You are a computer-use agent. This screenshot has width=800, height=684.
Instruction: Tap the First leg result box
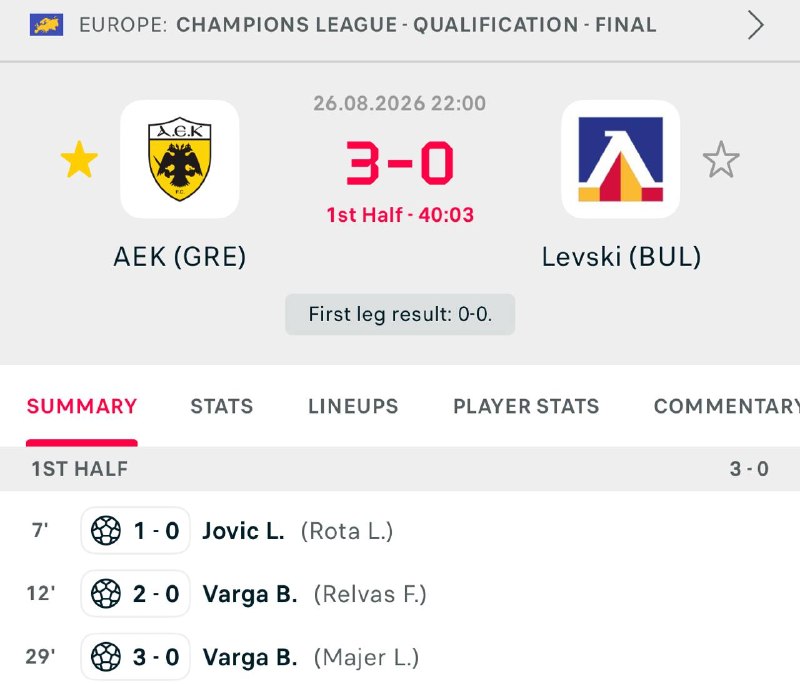click(400, 314)
